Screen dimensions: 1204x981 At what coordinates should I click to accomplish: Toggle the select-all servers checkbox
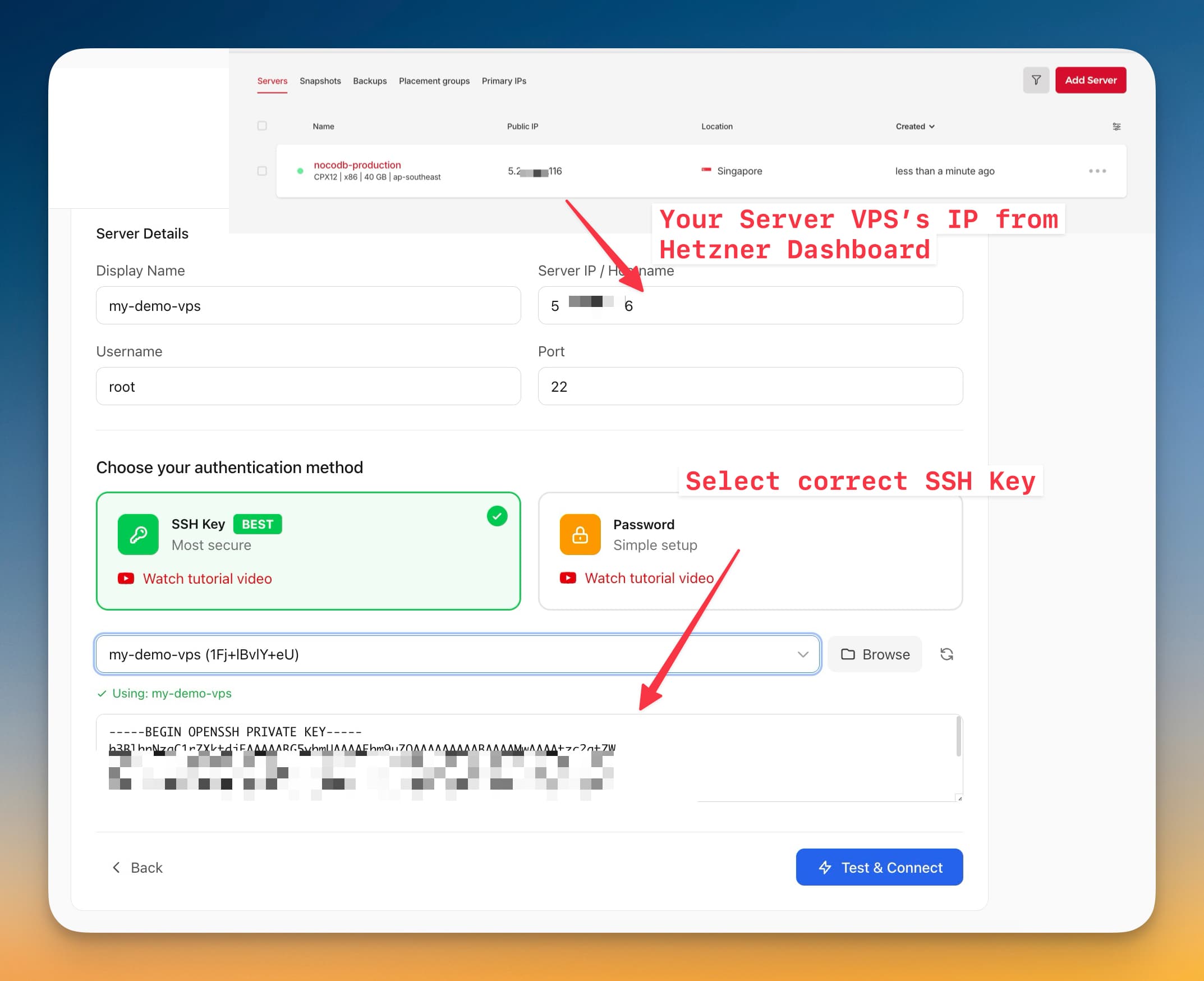point(262,126)
